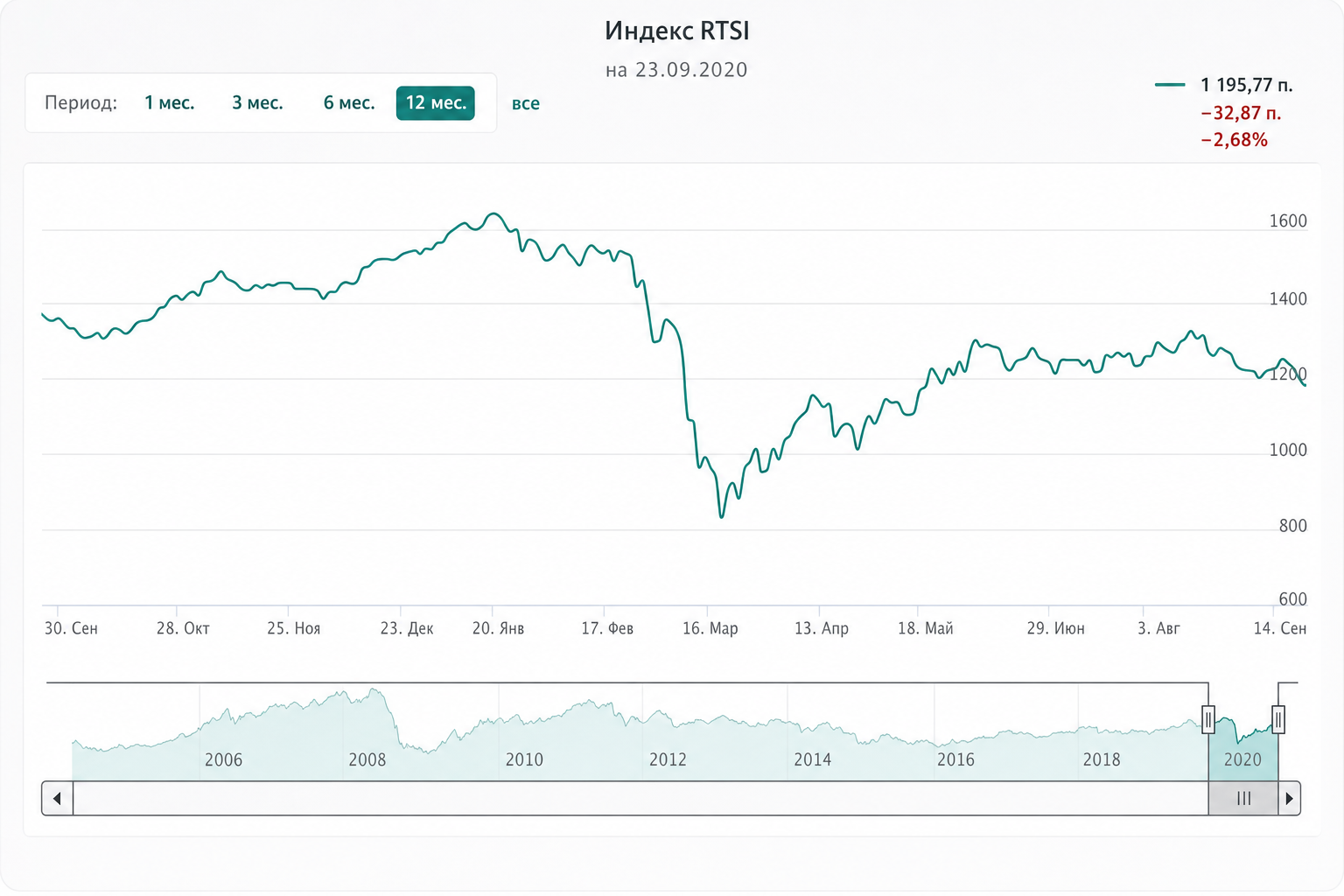The height and width of the screenshot is (896, 1344).
Task: Click the 2014 label in the navigator
Action: [813, 759]
